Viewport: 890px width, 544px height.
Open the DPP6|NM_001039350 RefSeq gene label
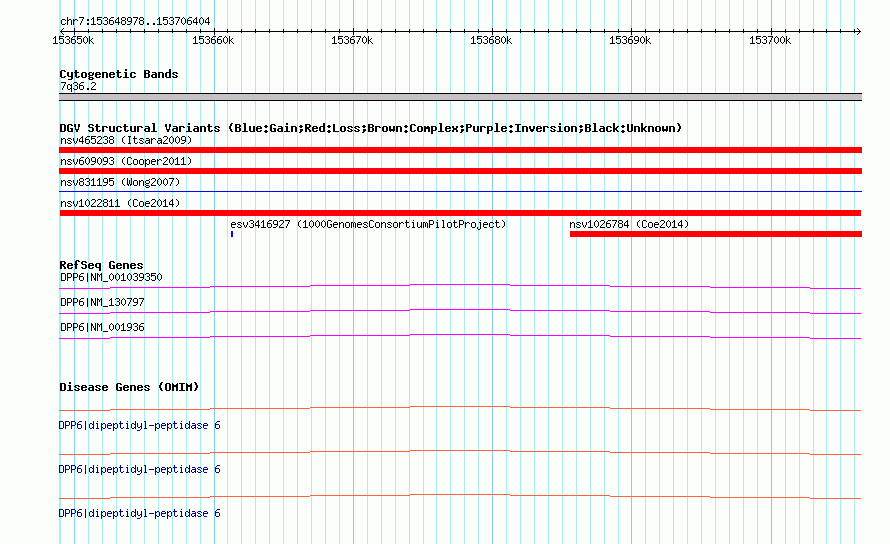111,277
